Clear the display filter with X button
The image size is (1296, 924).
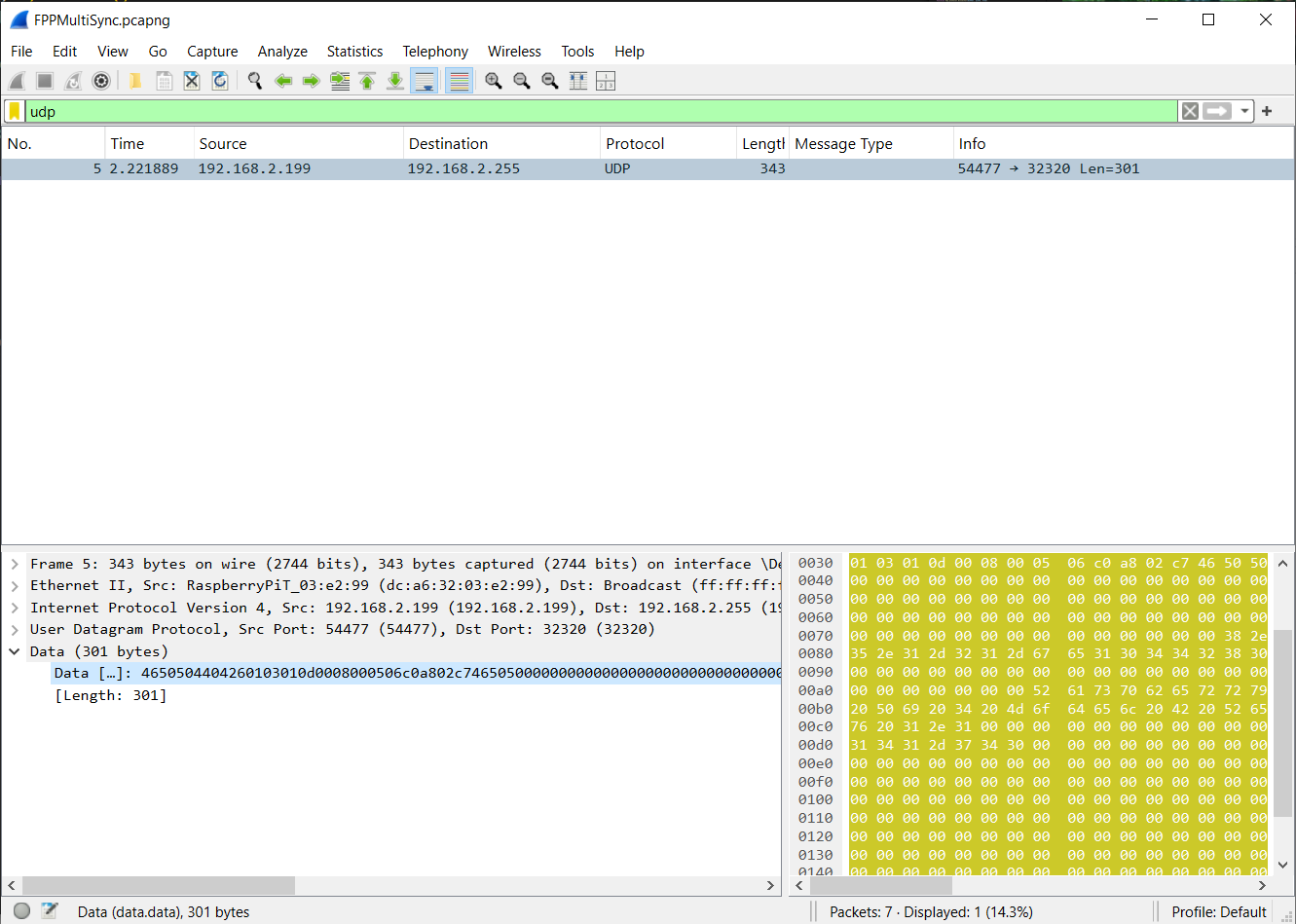(x=1190, y=111)
